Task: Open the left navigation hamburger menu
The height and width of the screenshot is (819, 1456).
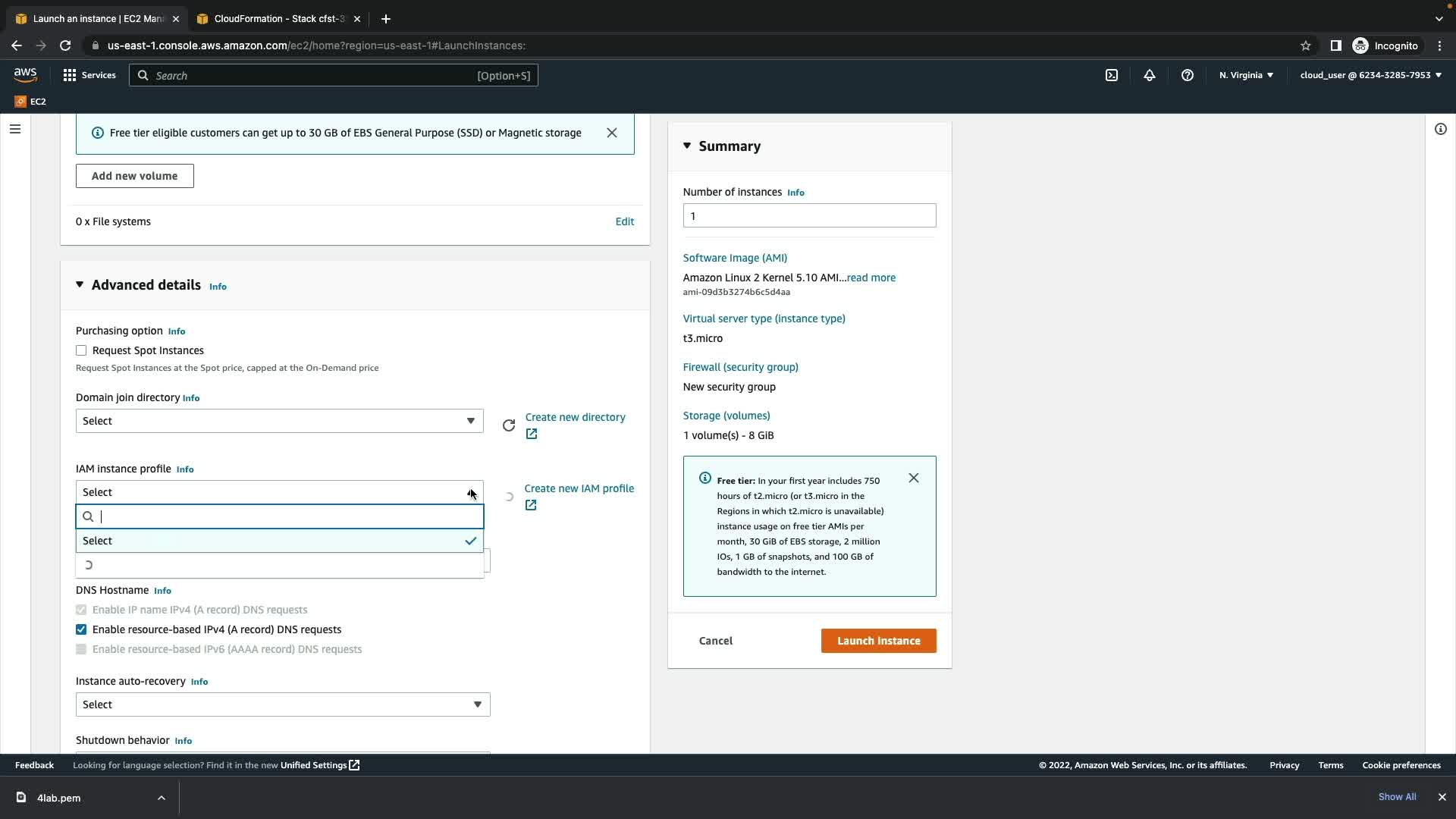Action: pos(14,129)
